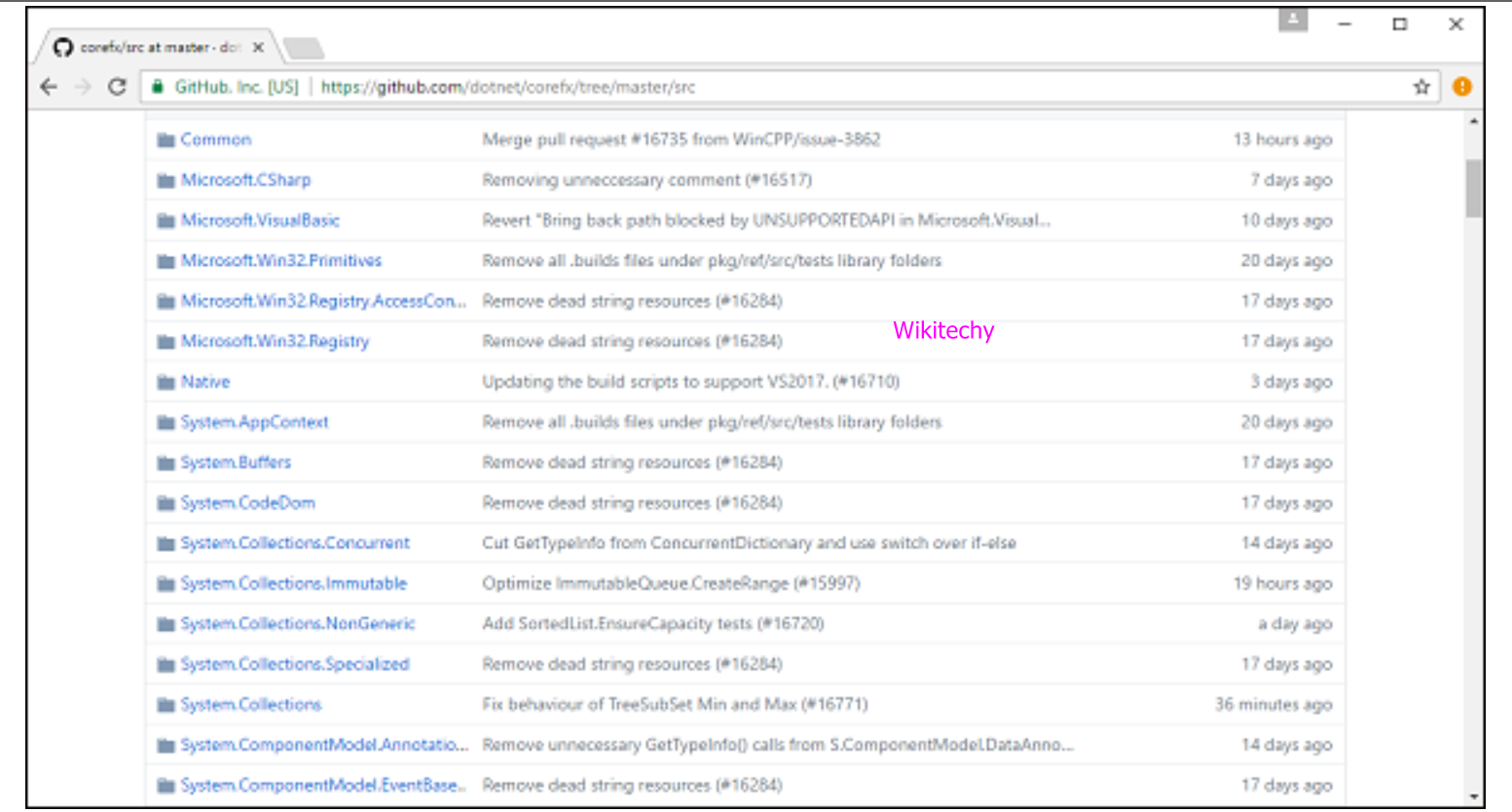Viewport: 1512px width, 812px height.
Task: Click the address bar URL field
Action: [779, 87]
